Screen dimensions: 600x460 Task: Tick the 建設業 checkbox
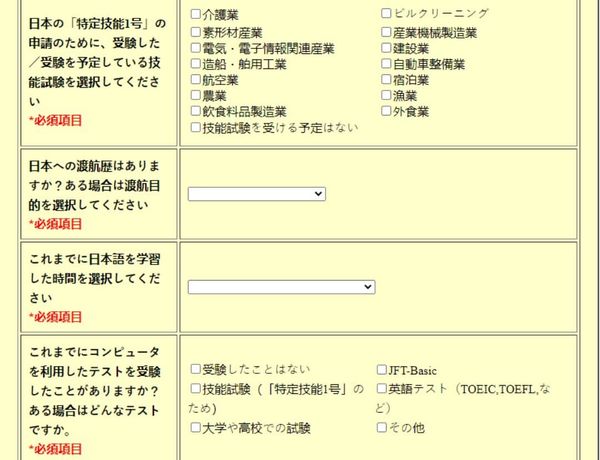tap(386, 48)
